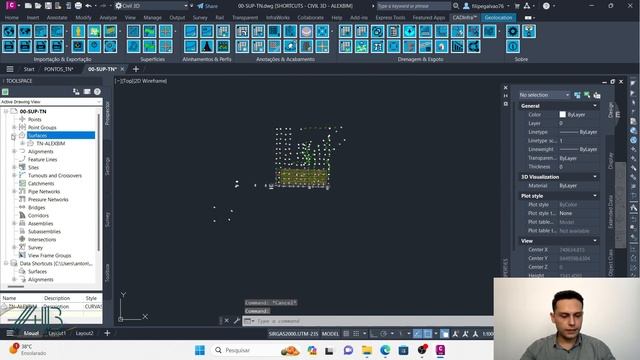
Task: Click the info icon in Sobre panel
Action: click(513, 46)
